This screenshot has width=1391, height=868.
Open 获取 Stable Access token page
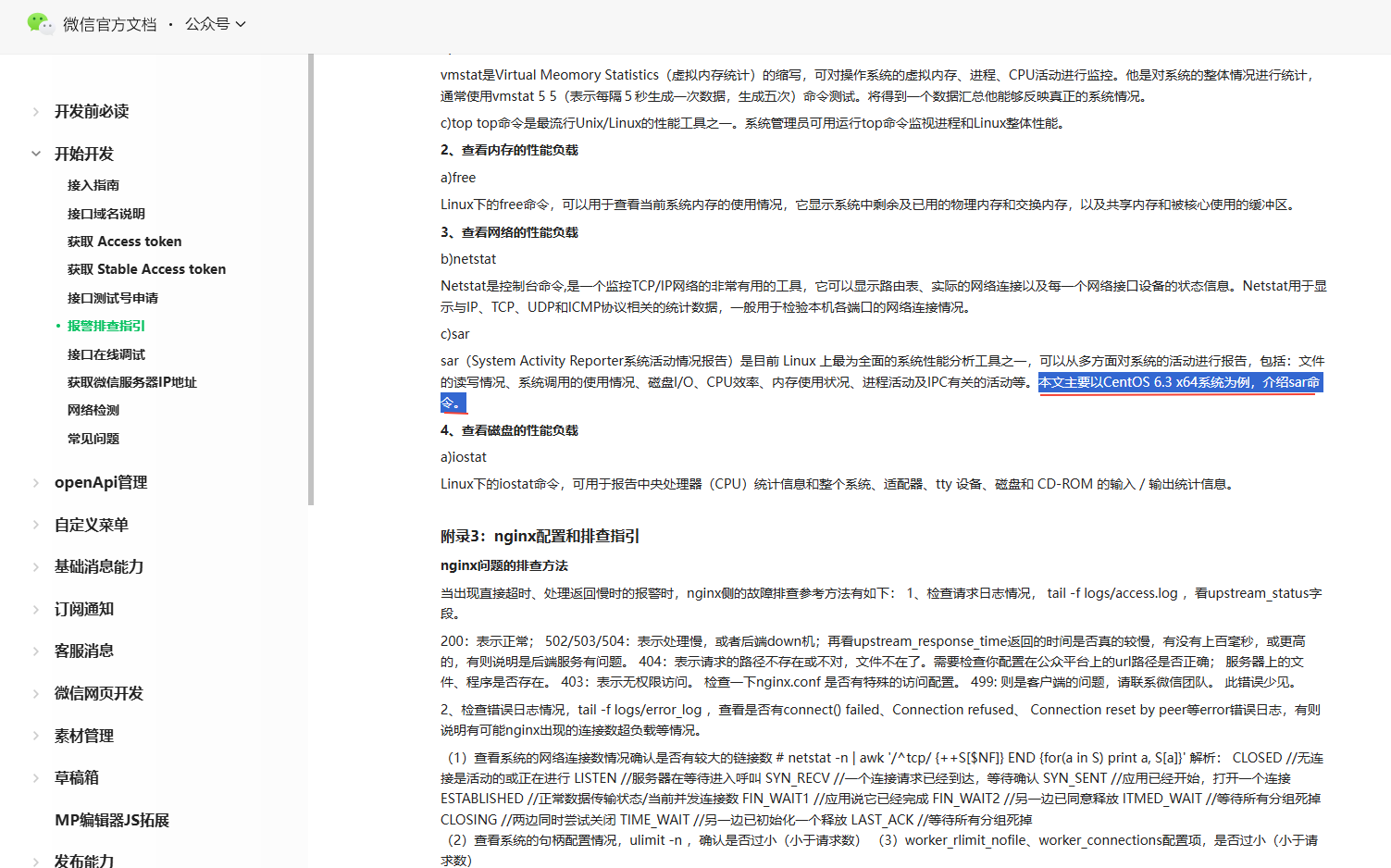(147, 269)
